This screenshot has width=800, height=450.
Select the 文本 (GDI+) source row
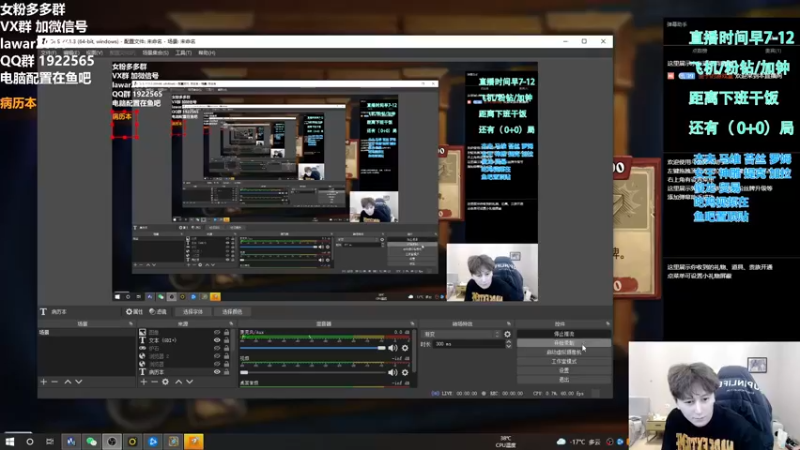pos(184,340)
